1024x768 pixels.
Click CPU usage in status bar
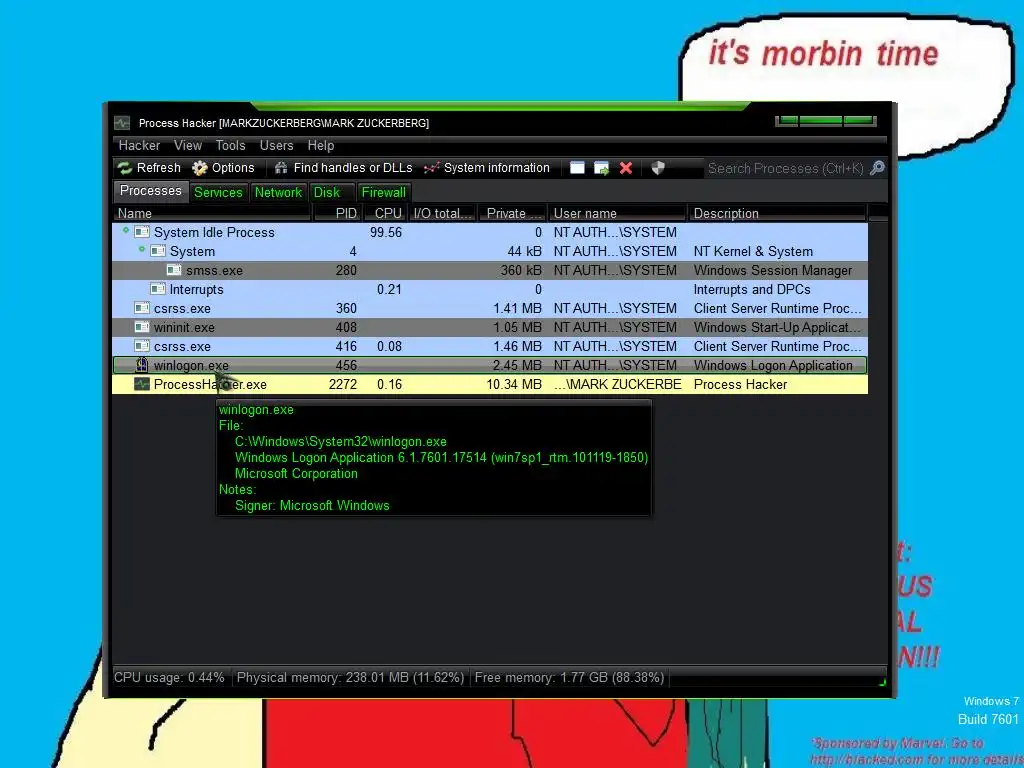pyautogui.click(x=169, y=678)
